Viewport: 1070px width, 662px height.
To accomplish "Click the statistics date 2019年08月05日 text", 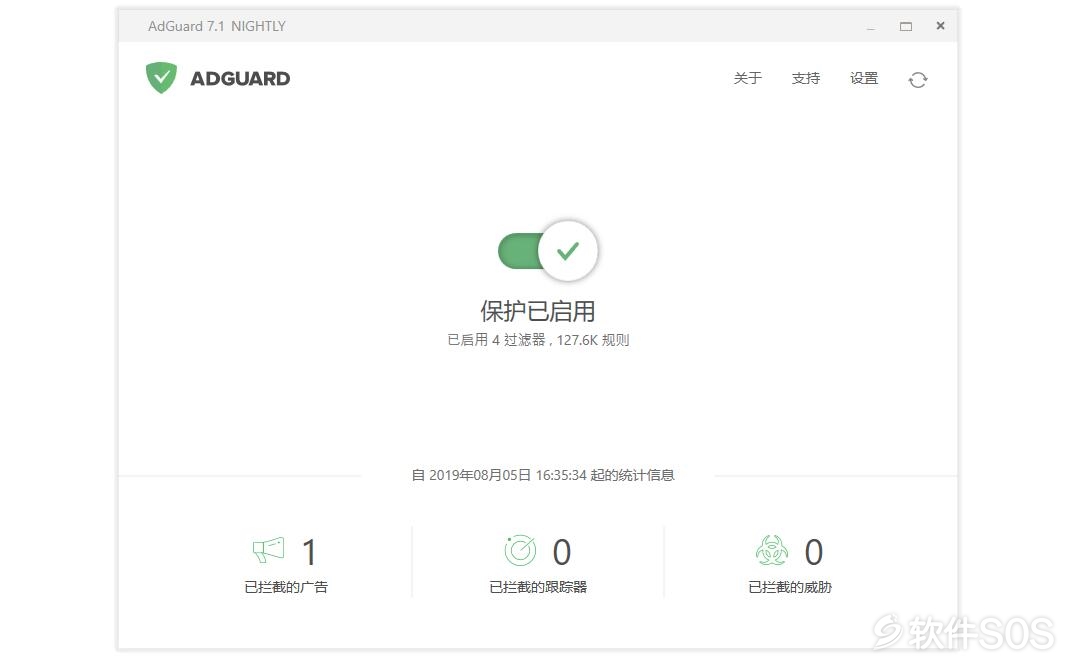I will point(480,475).
